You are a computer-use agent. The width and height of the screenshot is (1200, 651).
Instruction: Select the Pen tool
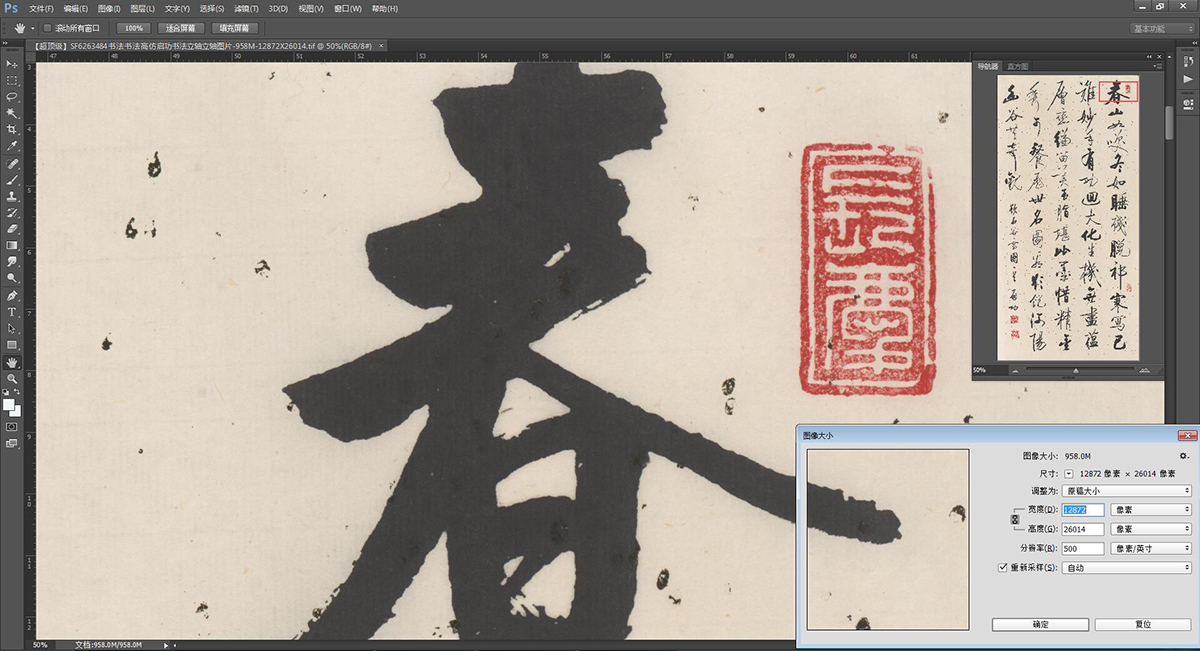pos(12,296)
